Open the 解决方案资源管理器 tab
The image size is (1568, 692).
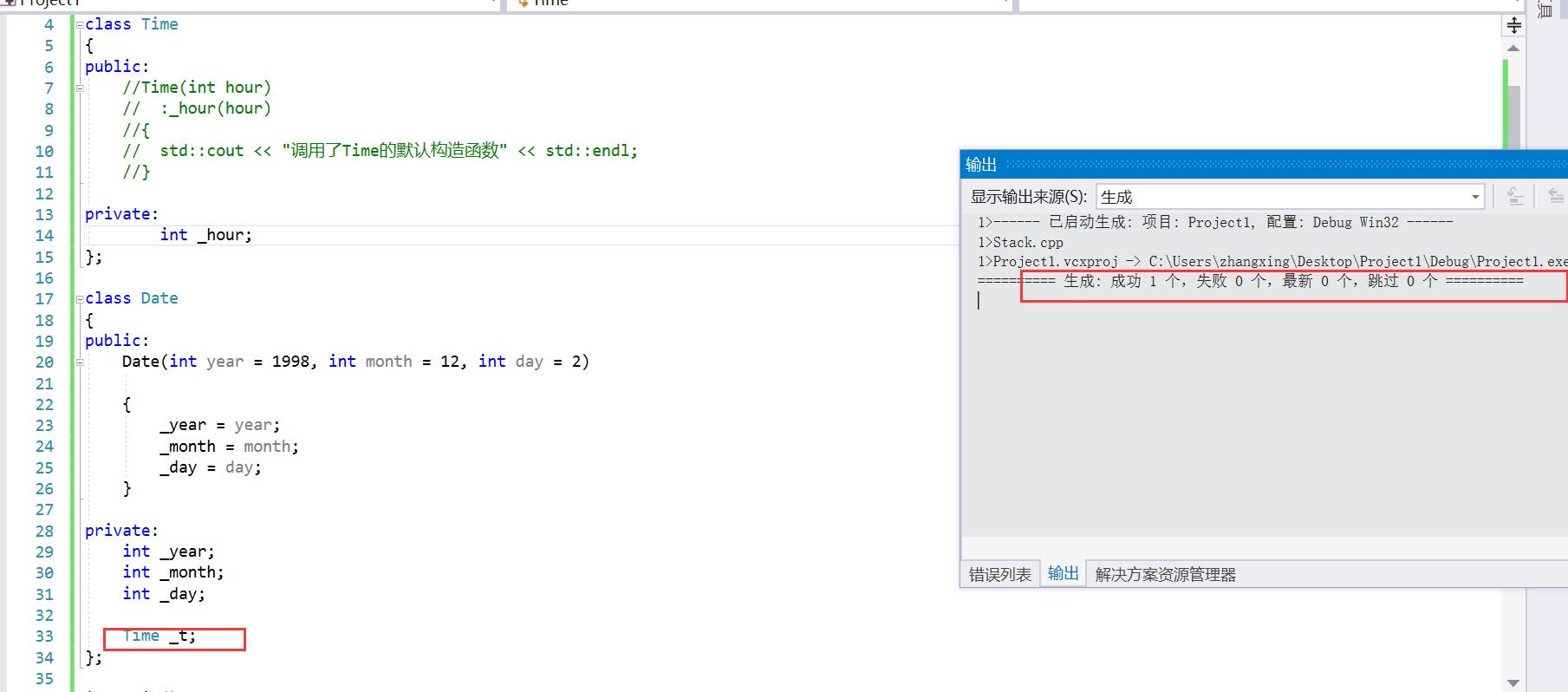(1165, 574)
